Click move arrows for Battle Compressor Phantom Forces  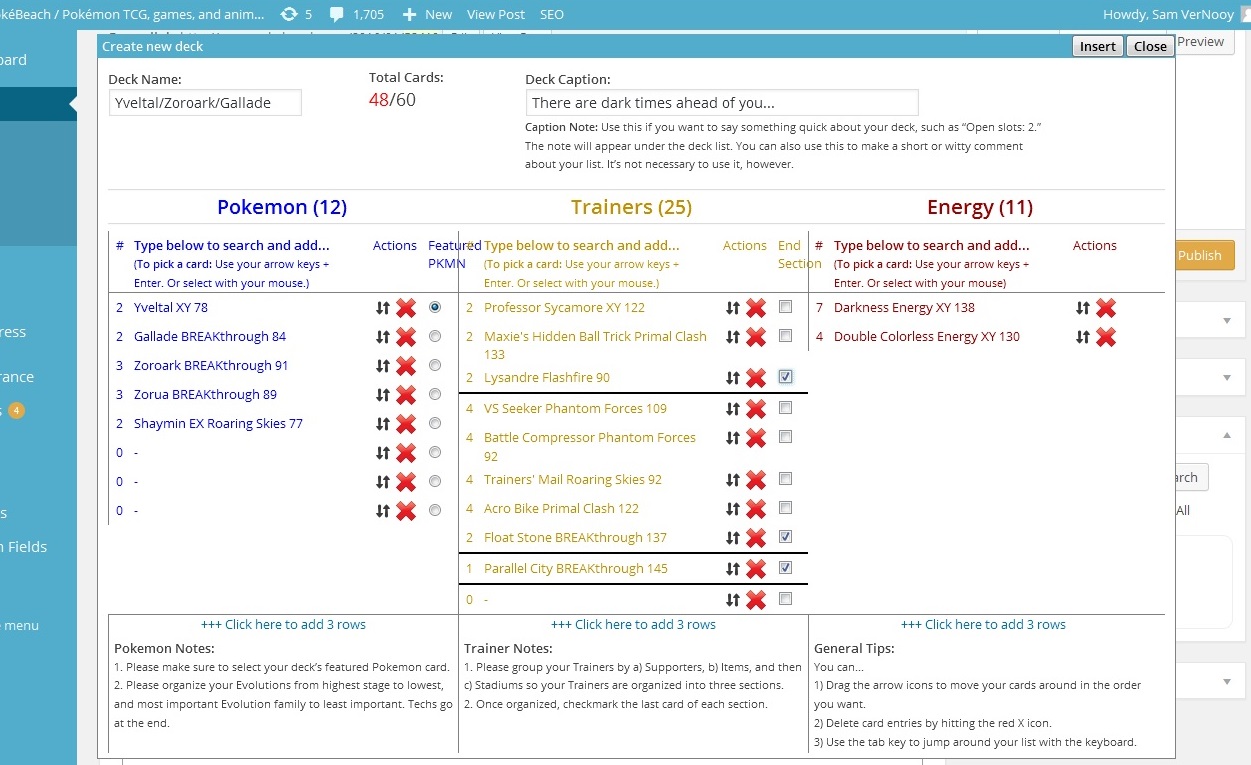(x=732, y=438)
